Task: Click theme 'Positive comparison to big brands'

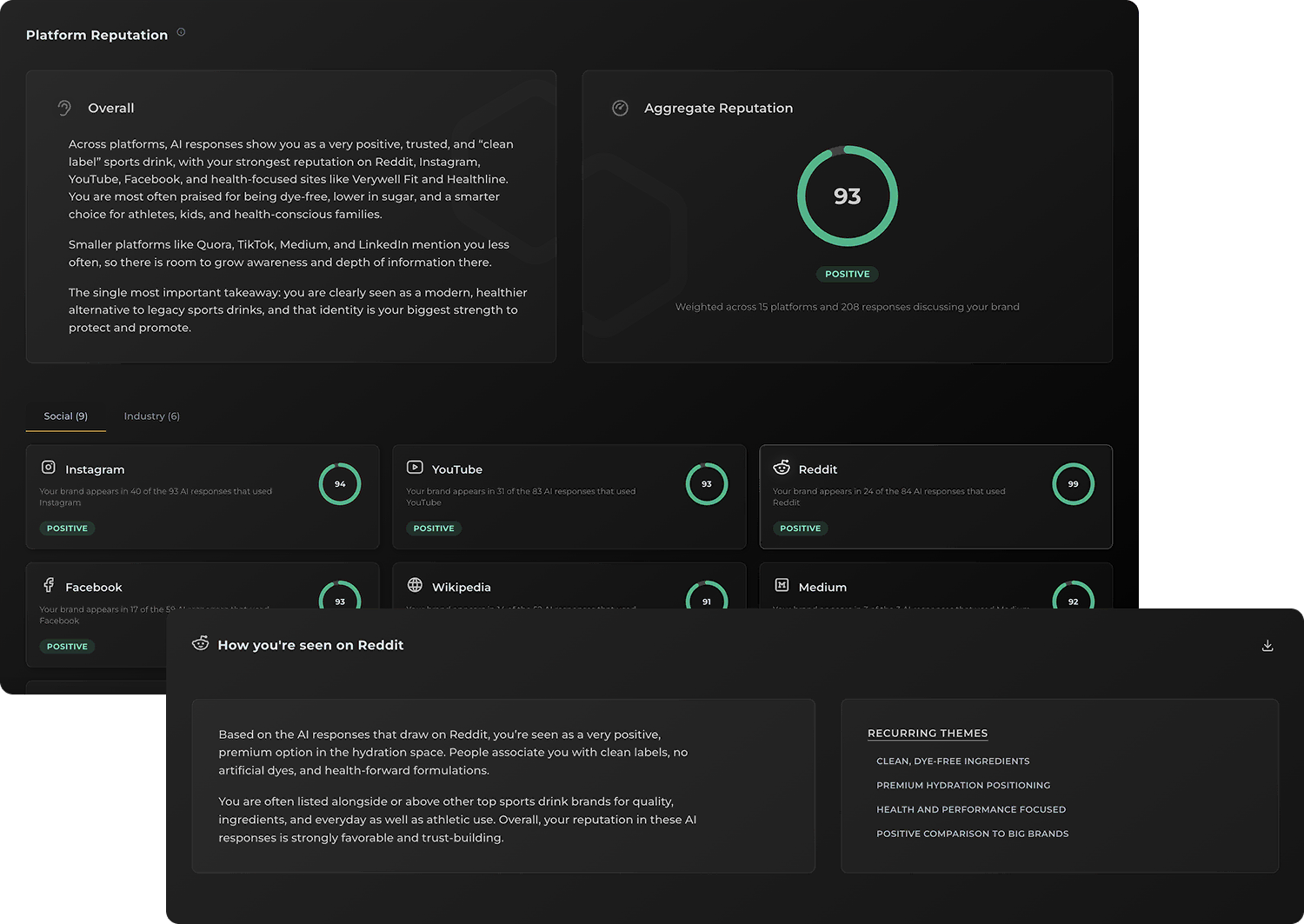Action: 973,834
